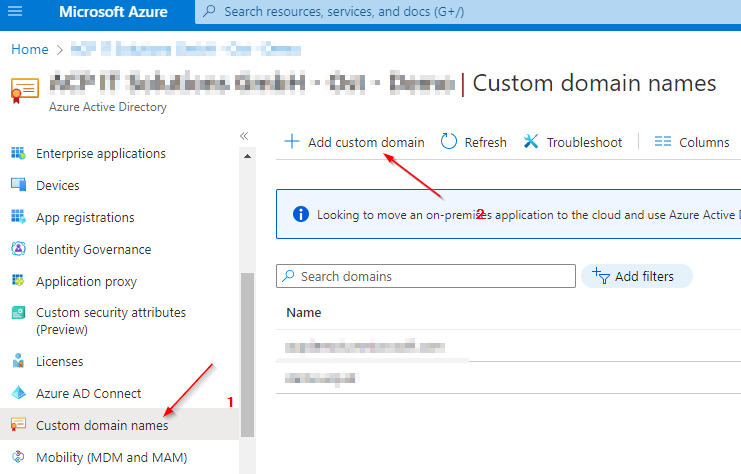Click the Refresh circular arrow icon

(x=448, y=141)
